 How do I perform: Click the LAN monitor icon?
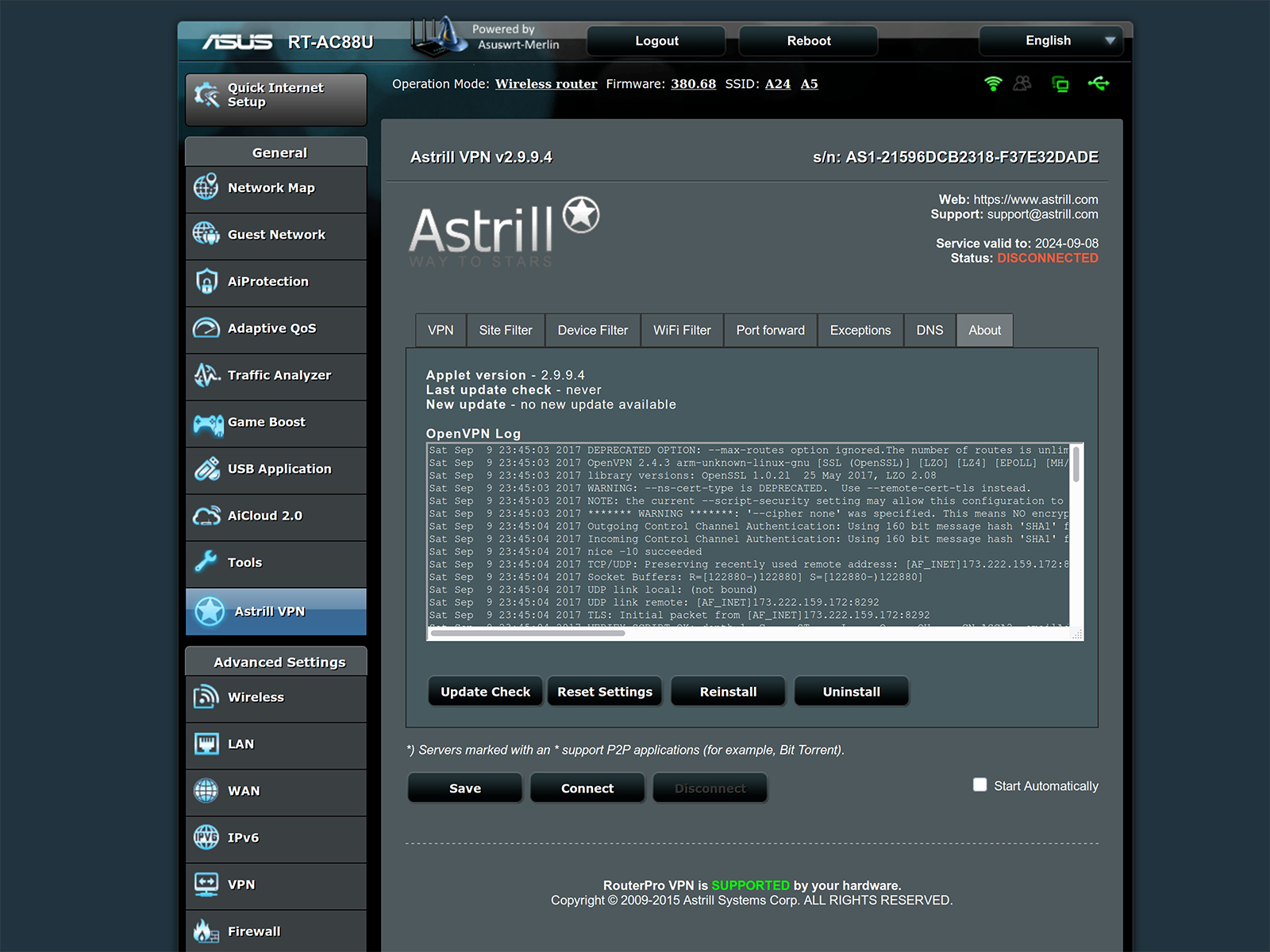click(x=206, y=743)
